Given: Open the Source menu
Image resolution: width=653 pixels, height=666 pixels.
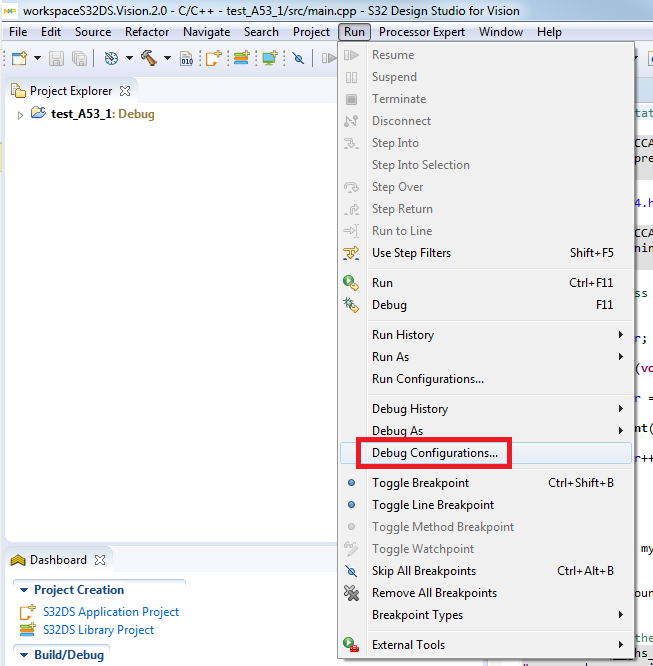Looking at the screenshot, I should click(x=93, y=32).
